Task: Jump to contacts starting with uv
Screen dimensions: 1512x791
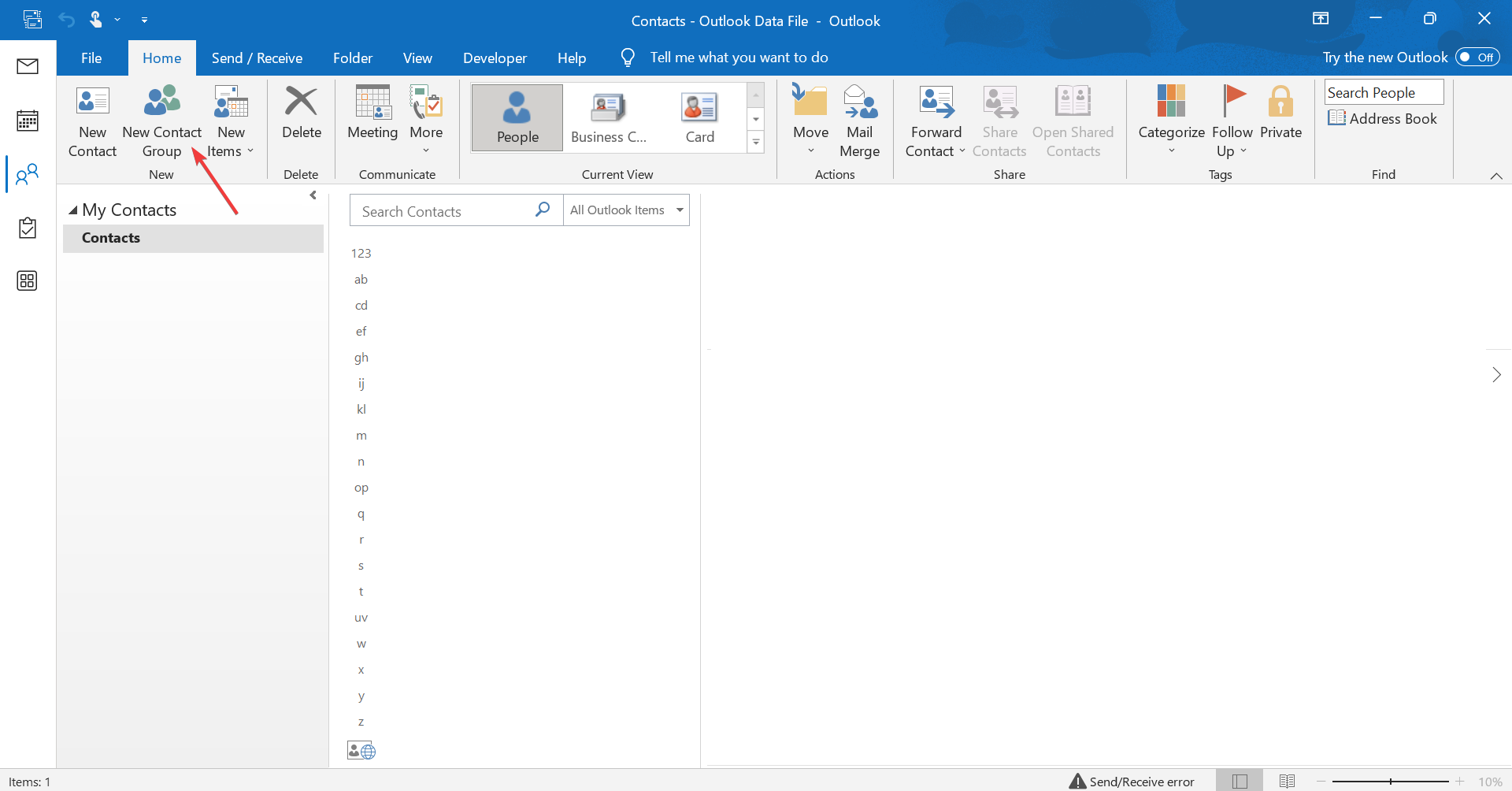Action: click(x=361, y=618)
